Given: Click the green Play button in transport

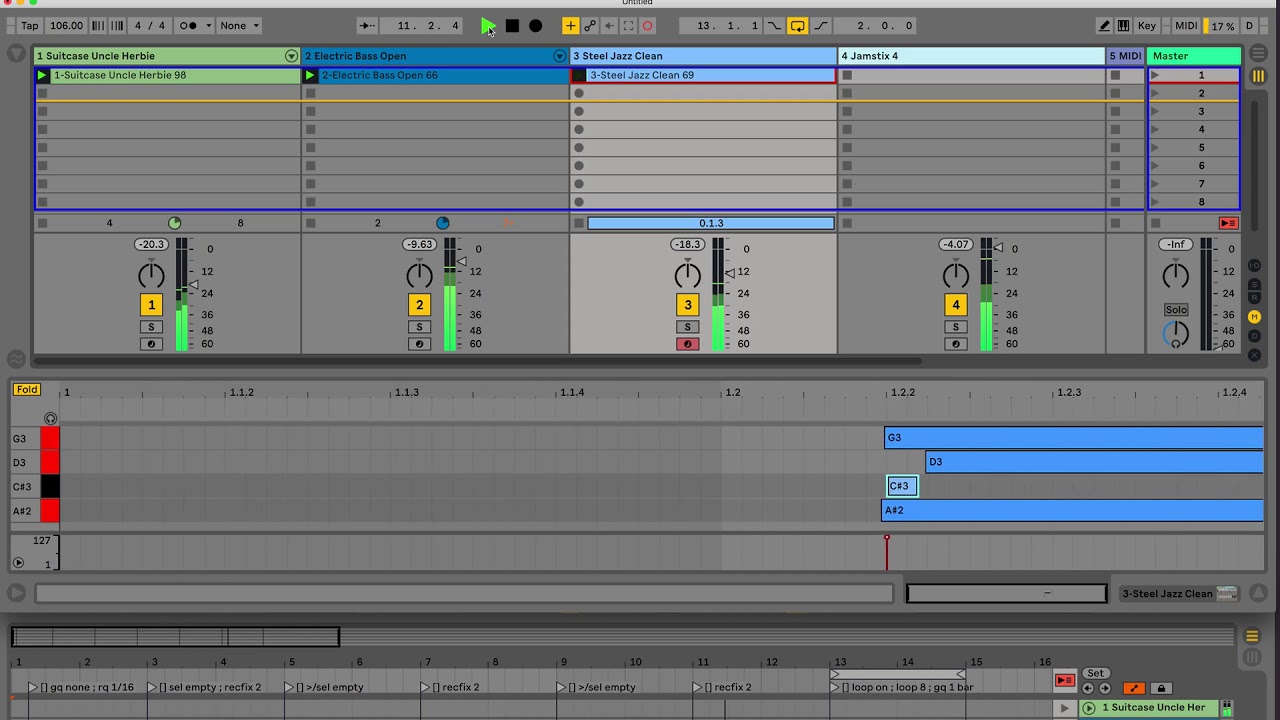Looking at the screenshot, I should [487, 26].
